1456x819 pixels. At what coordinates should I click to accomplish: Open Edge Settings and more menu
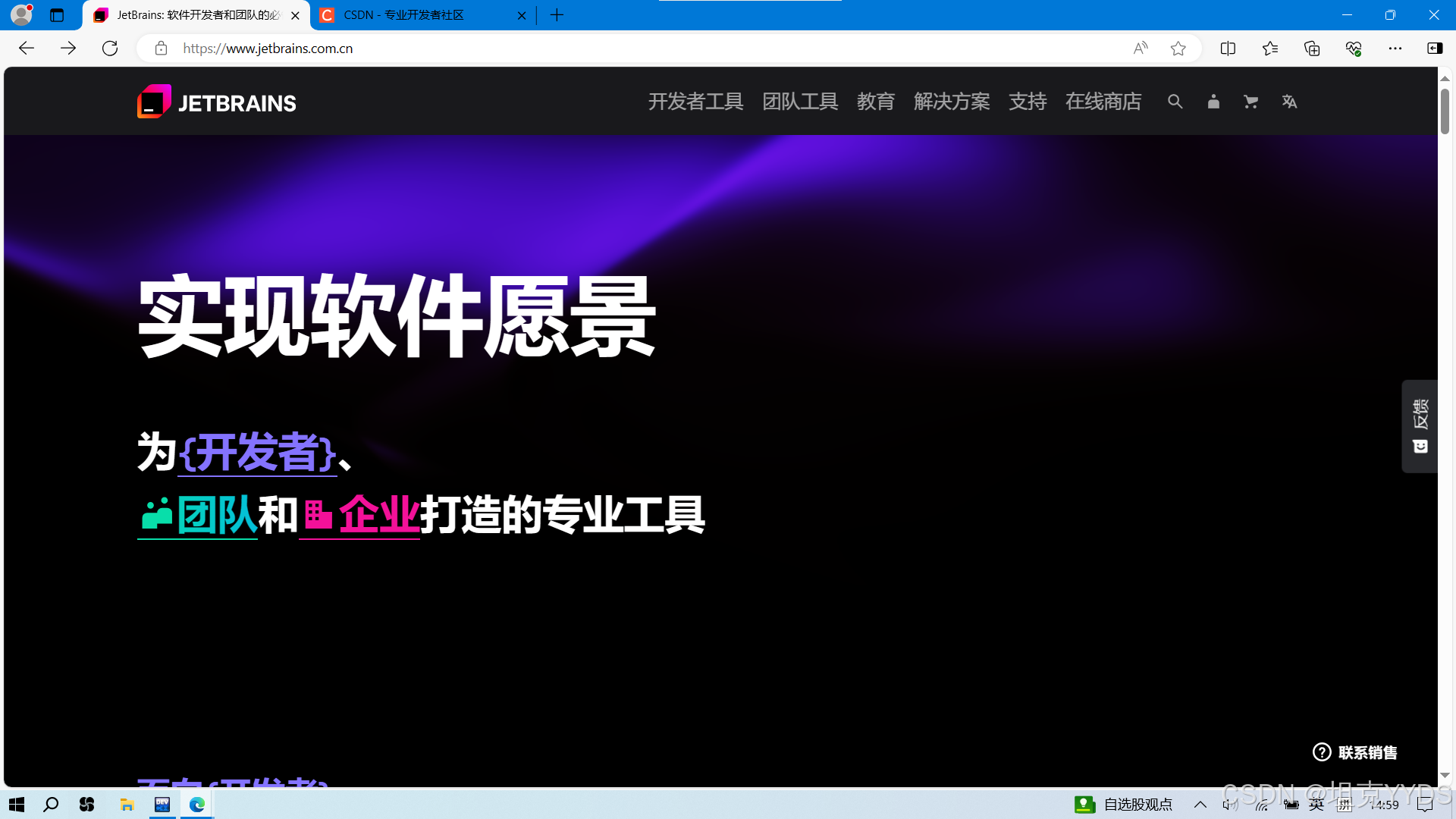pos(1395,49)
